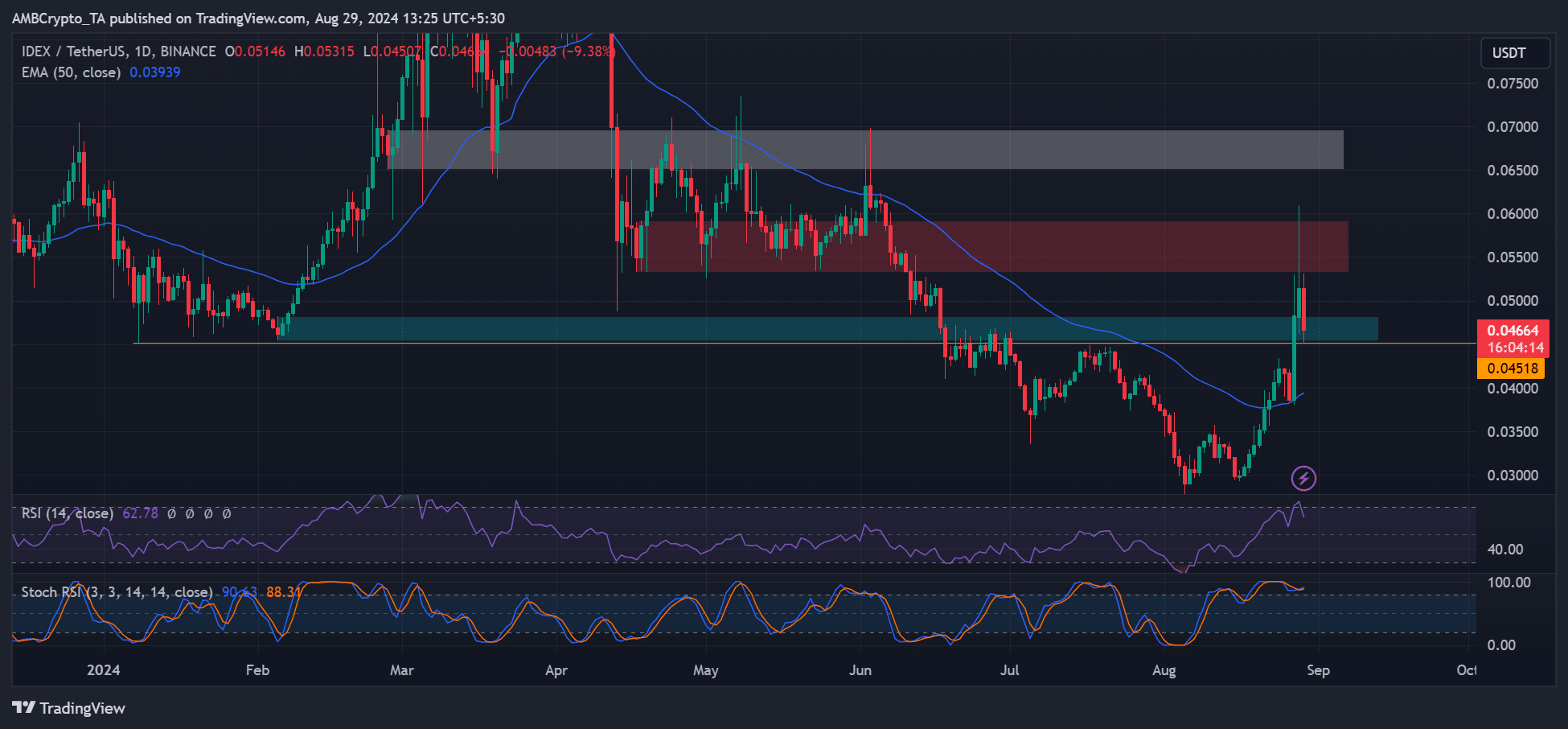The image size is (1568, 729).
Task: Click the Aug label on time axis
Action: click(x=1164, y=670)
